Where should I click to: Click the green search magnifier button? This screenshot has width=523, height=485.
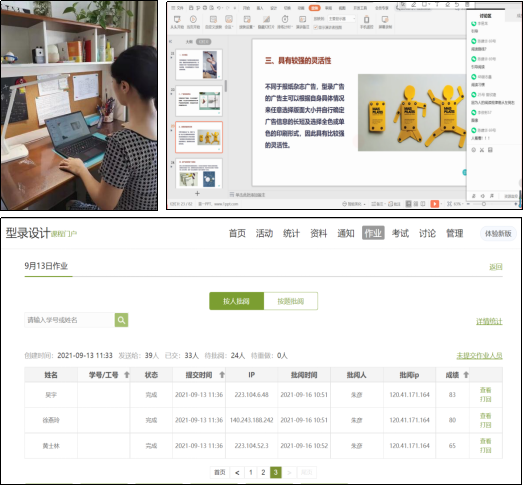tap(121, 320)
